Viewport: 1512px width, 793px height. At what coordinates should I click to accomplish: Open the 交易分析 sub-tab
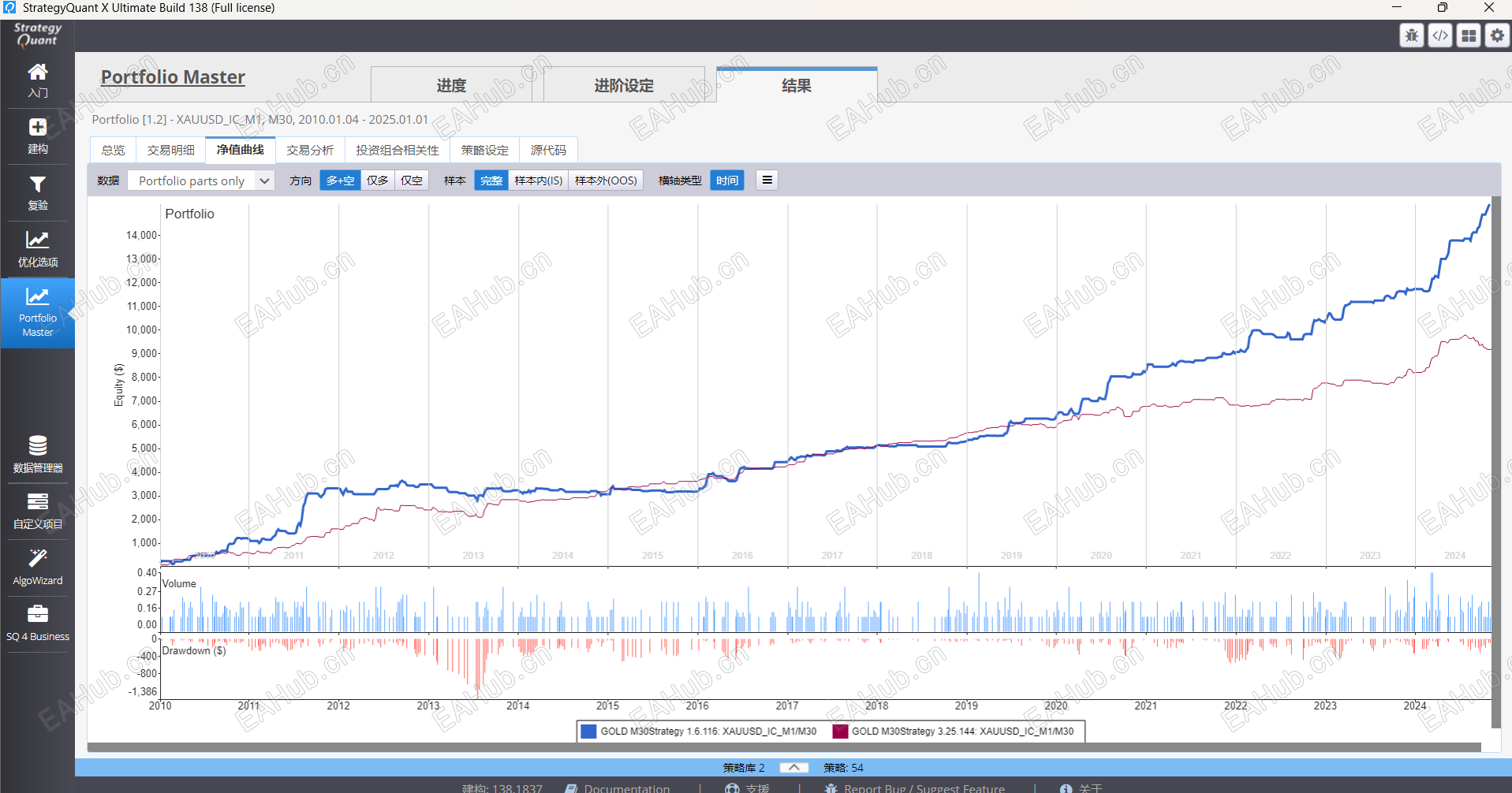point(310,150)
